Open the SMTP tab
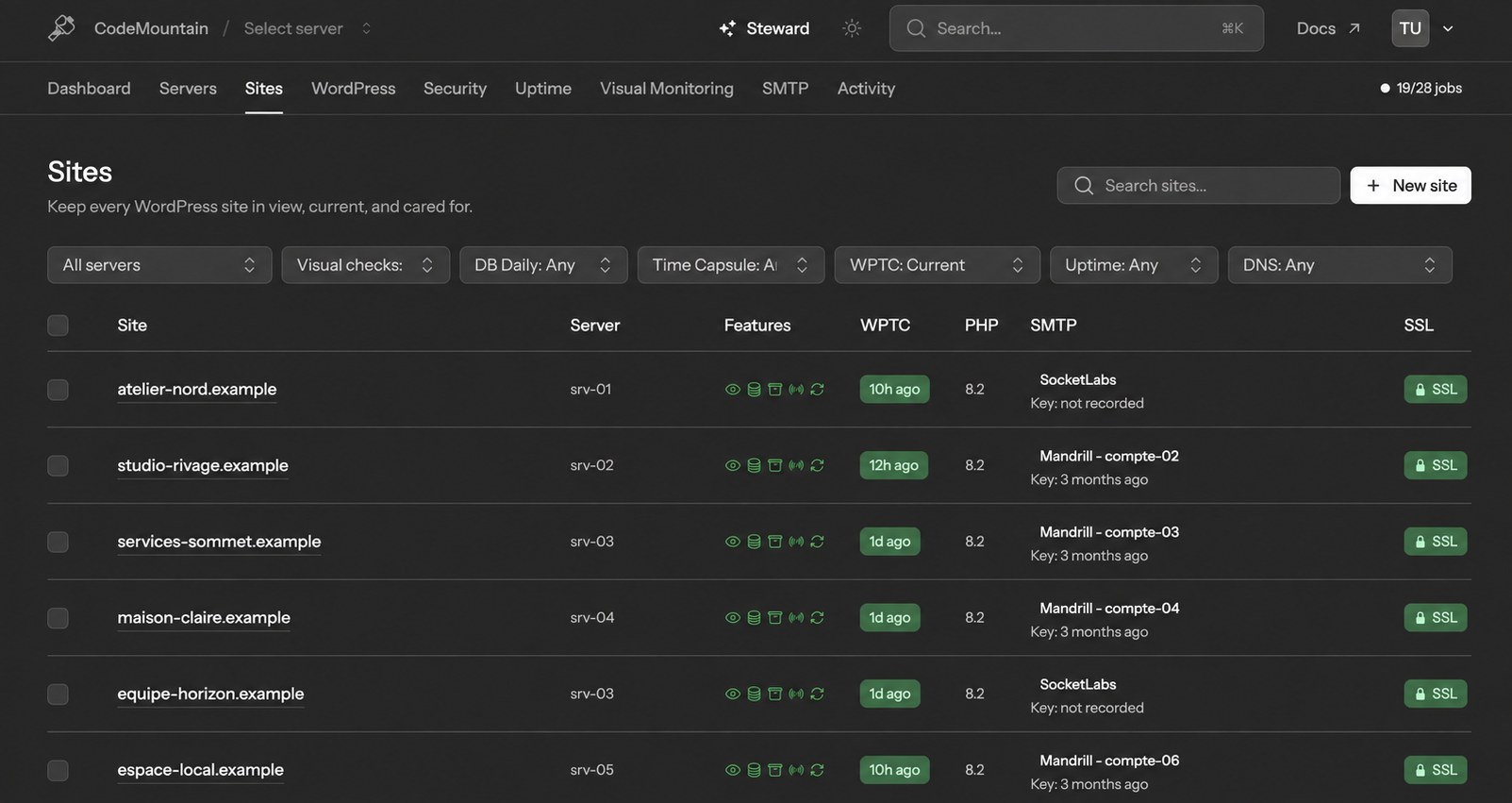Screen dimensions: 1512x803 pyautogui.click(x=785, y=88)
